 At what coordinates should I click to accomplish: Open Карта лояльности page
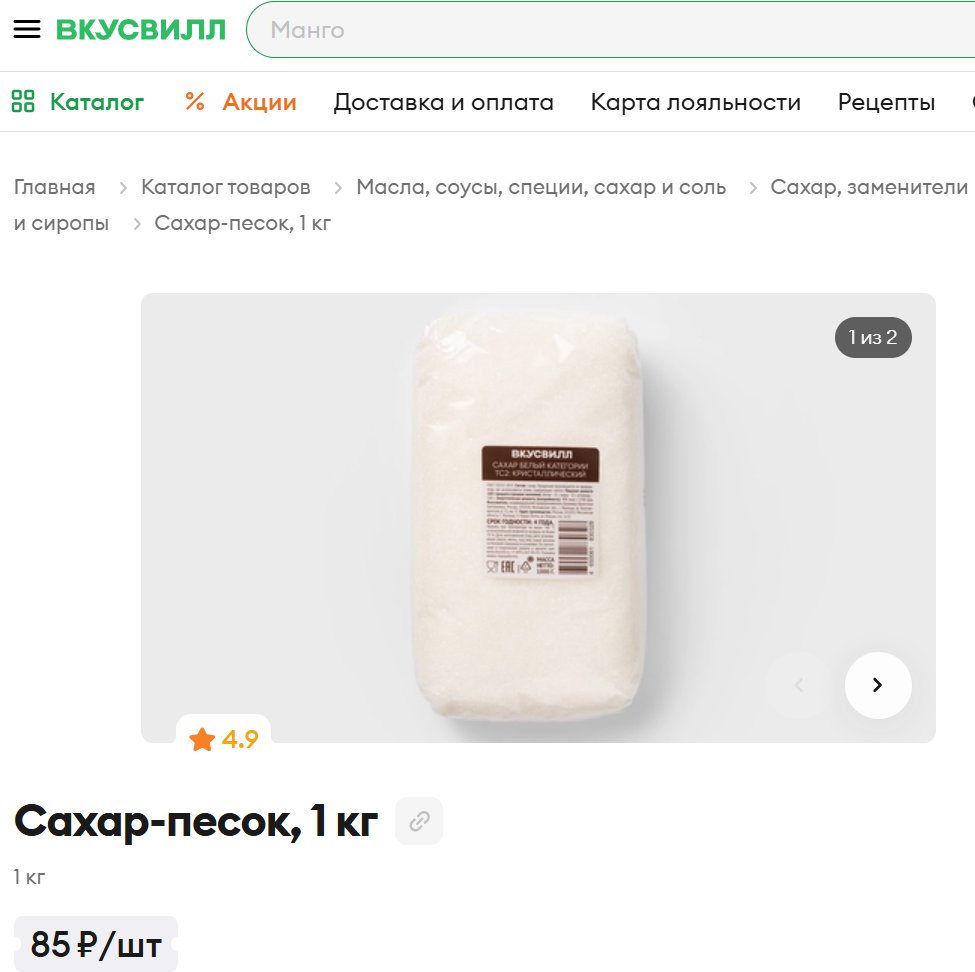pos(696,102)
